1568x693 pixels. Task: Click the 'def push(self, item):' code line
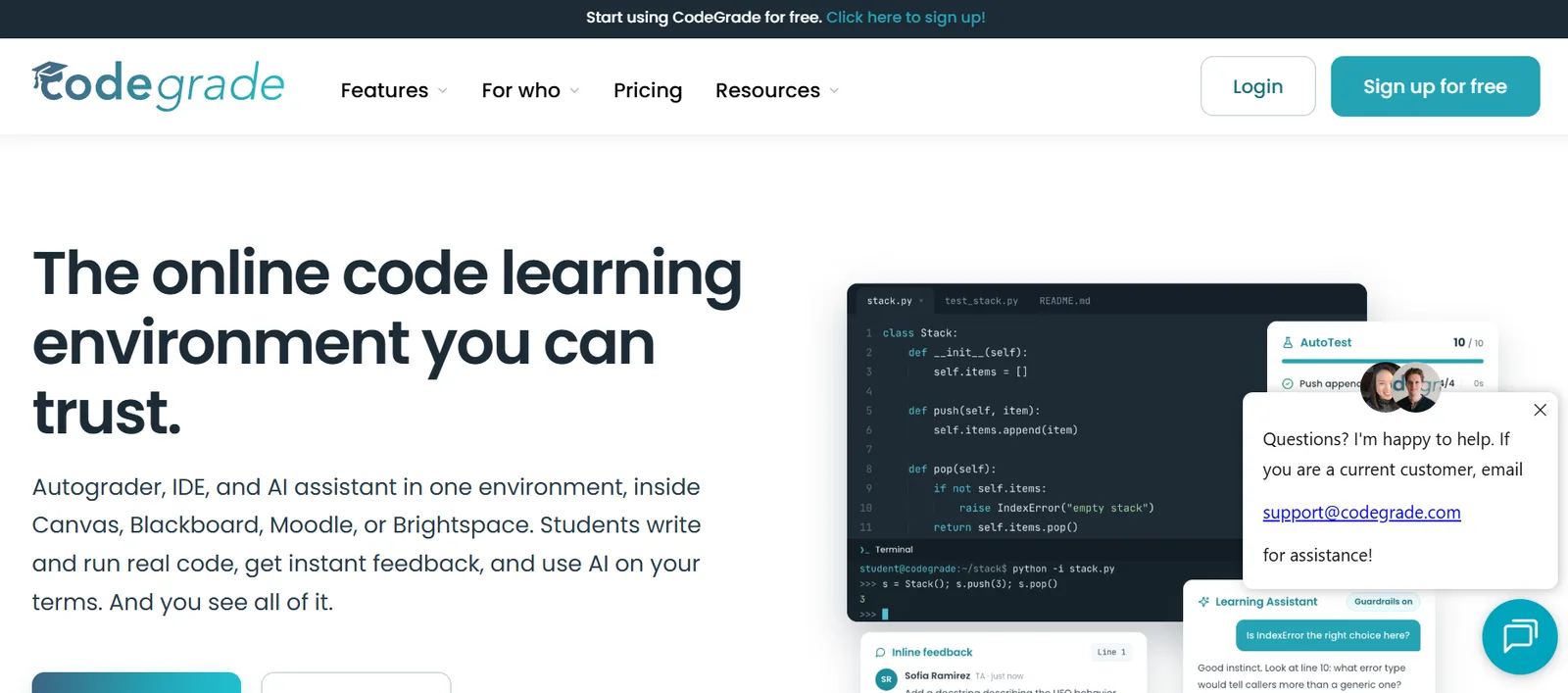pos(973,411)
